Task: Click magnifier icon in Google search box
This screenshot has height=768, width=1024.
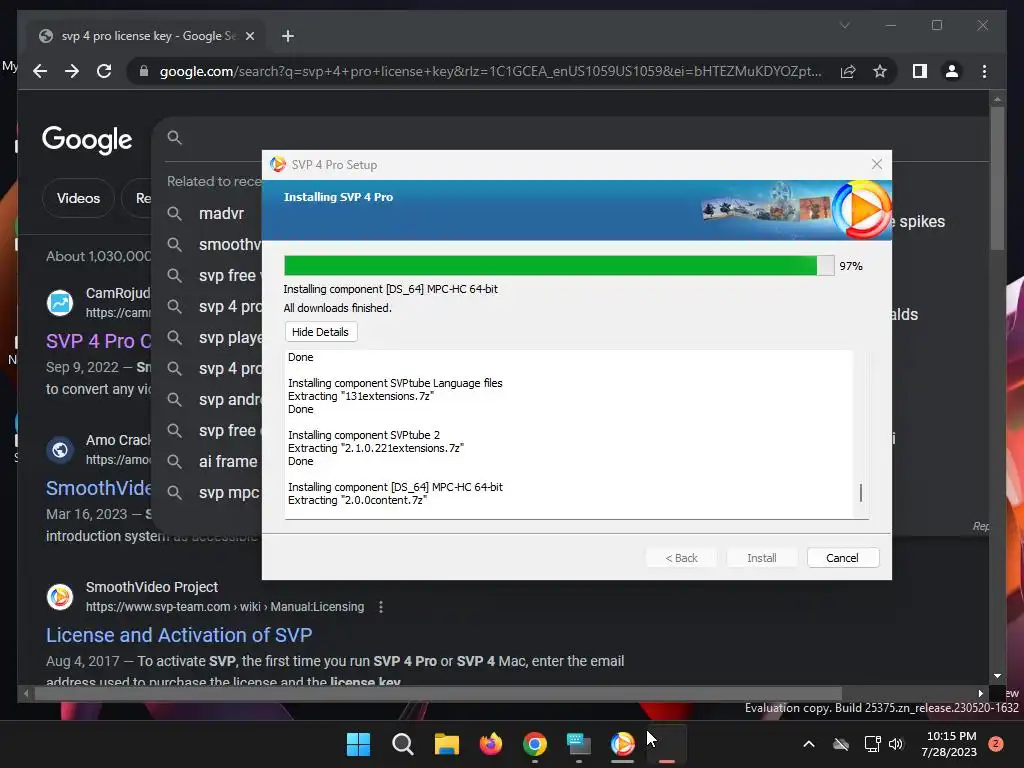Action: point(174,137)
